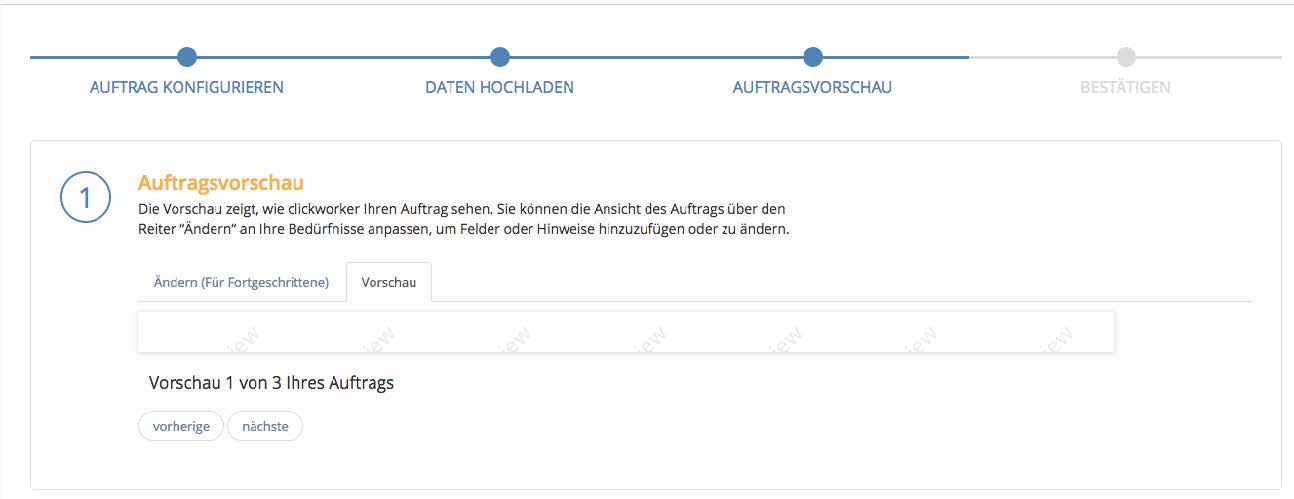Select the Vorschau tab

[389, 282]
